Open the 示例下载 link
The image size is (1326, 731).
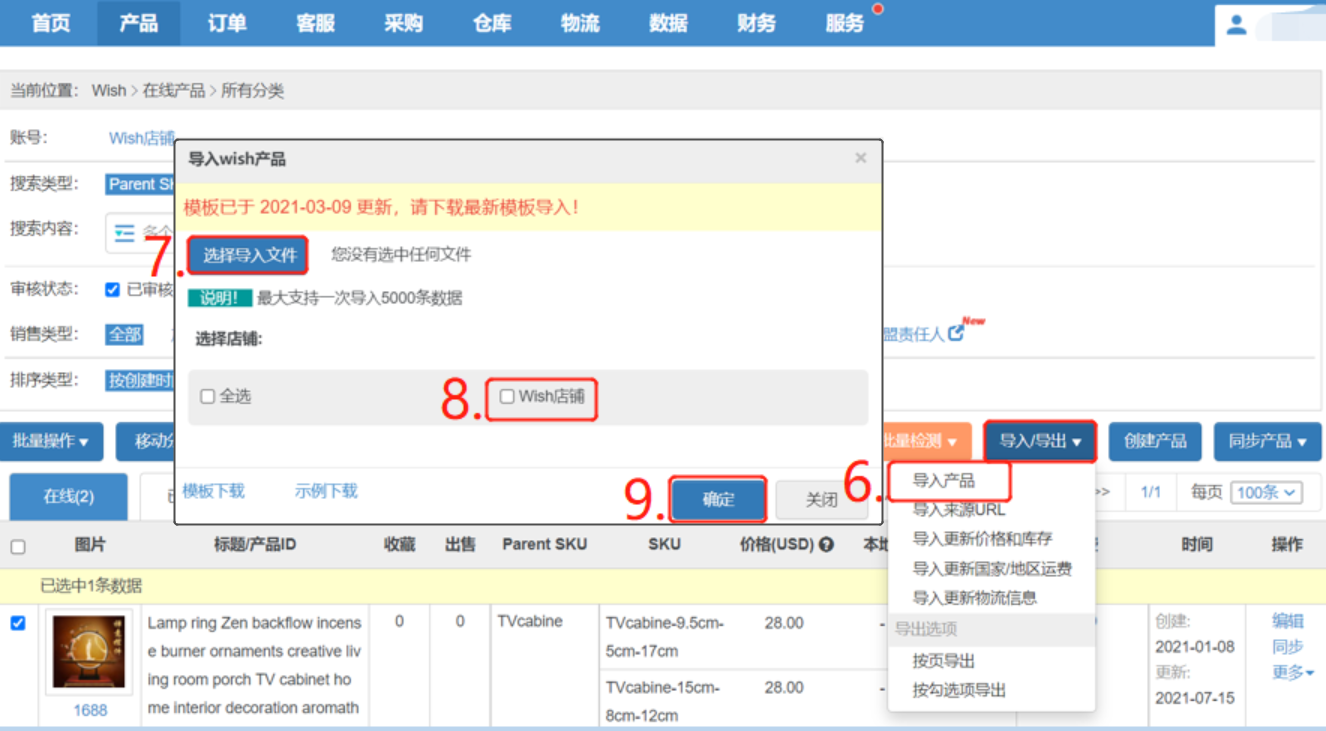326,491
